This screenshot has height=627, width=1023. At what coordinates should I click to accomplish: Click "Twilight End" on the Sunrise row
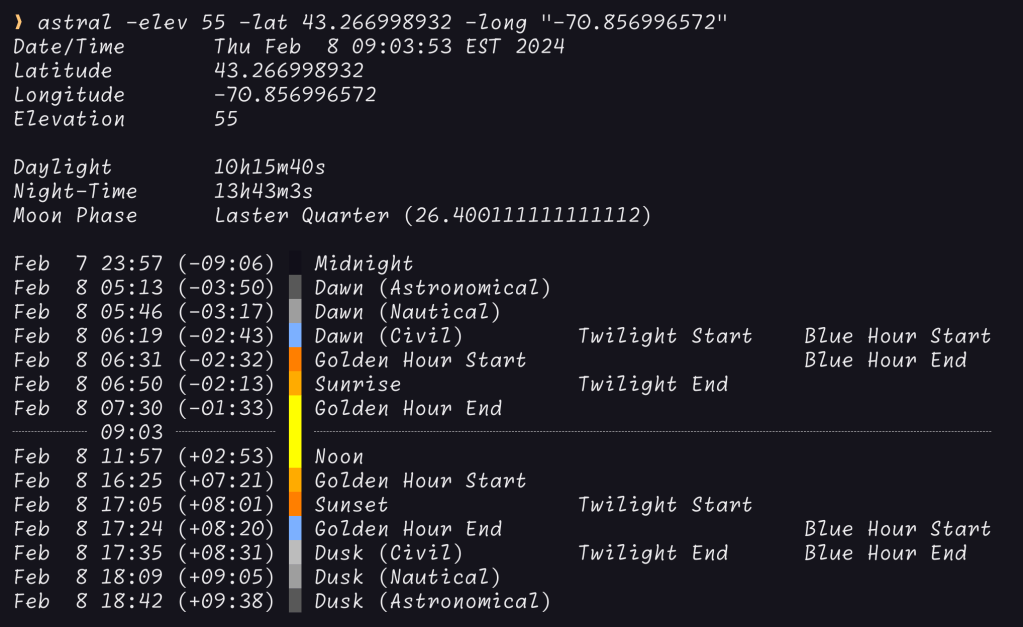652,384
